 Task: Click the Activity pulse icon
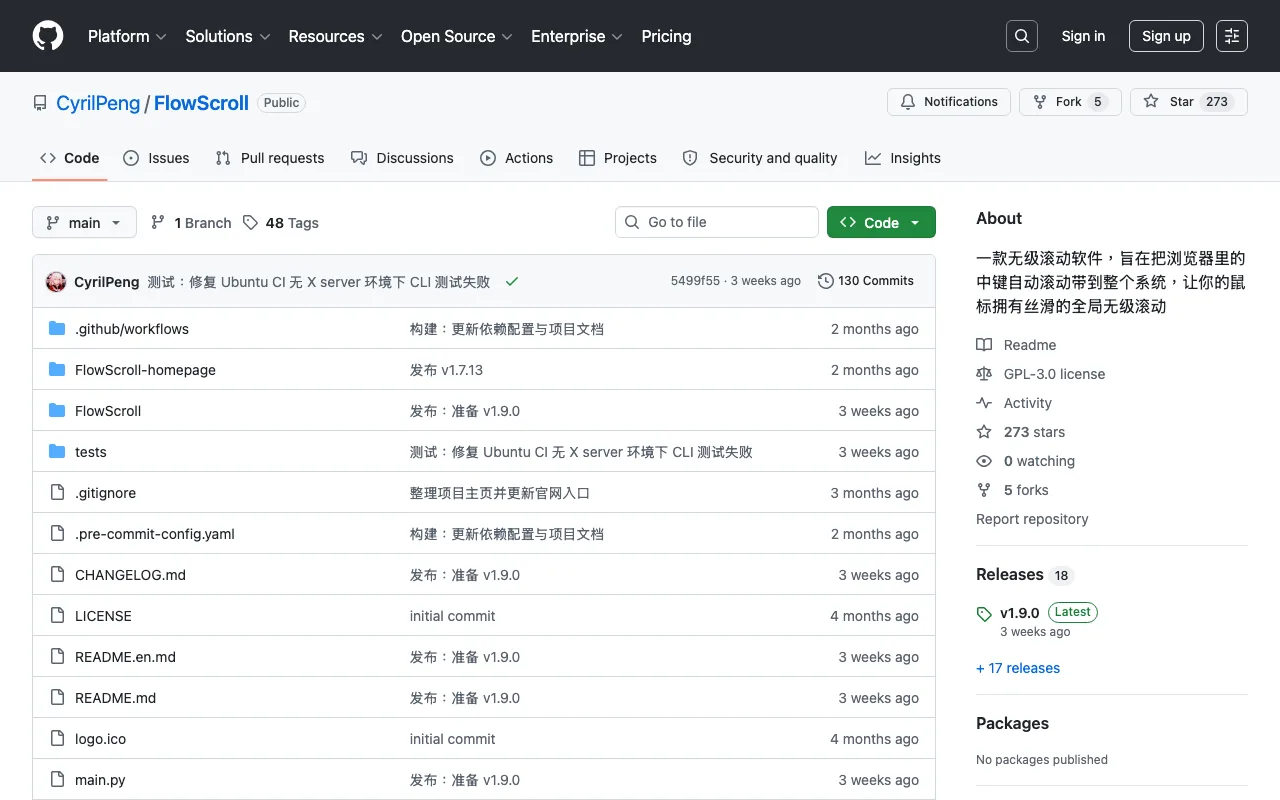984,403
